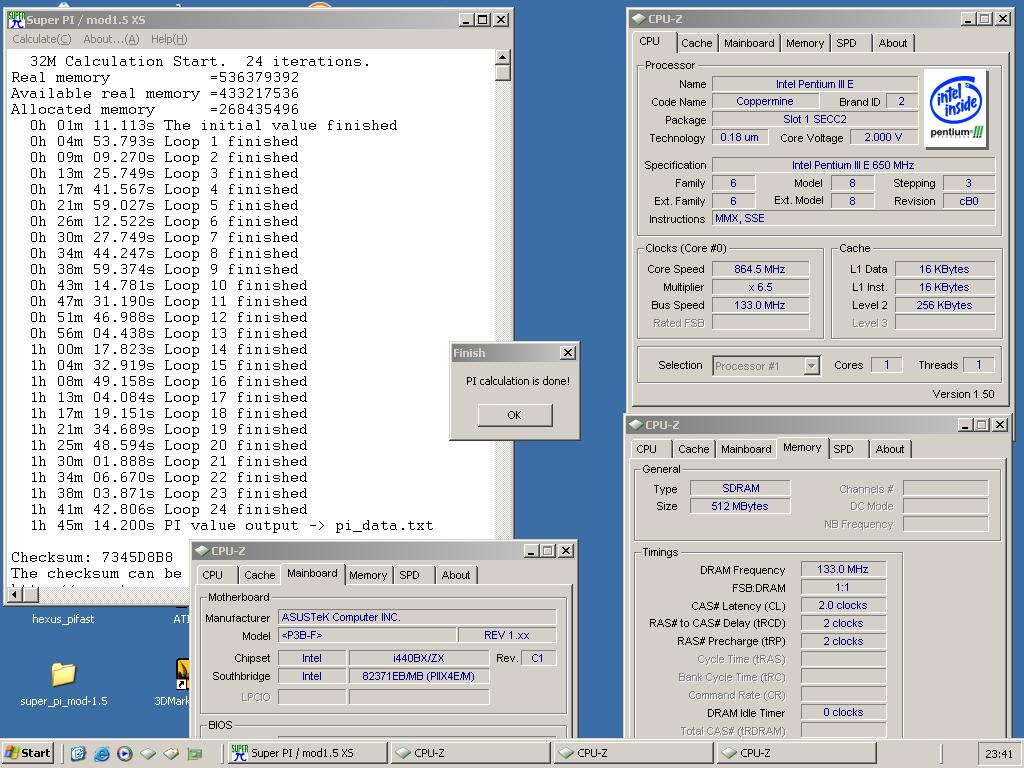The image size is (1024, 768).
Task: Close the Finish dialog with X
Action: (568, 353)
